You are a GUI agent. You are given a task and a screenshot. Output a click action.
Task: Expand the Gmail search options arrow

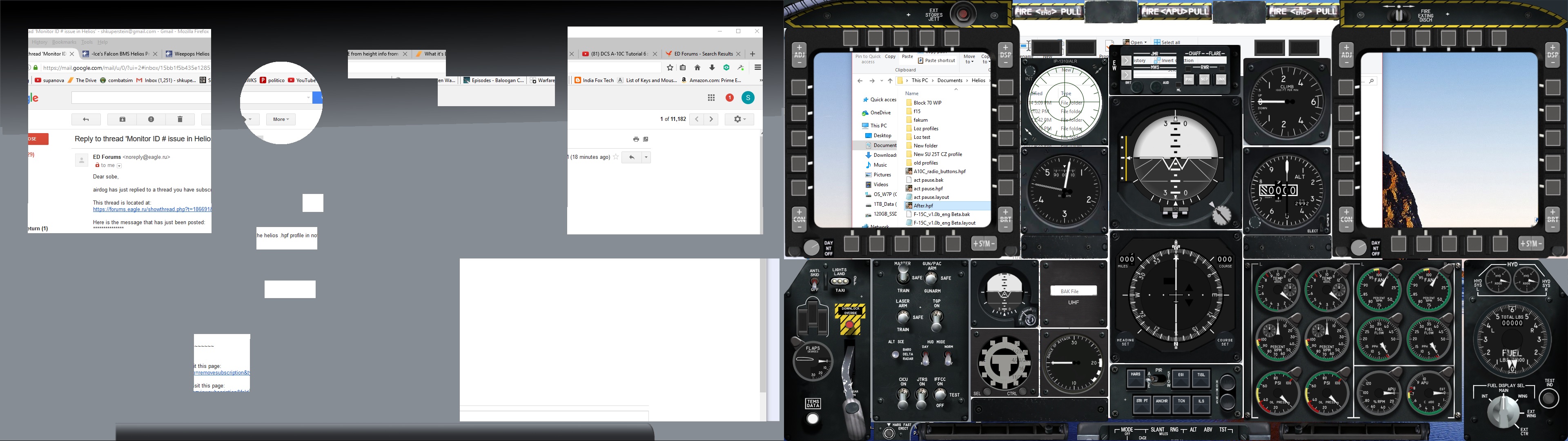309,98
